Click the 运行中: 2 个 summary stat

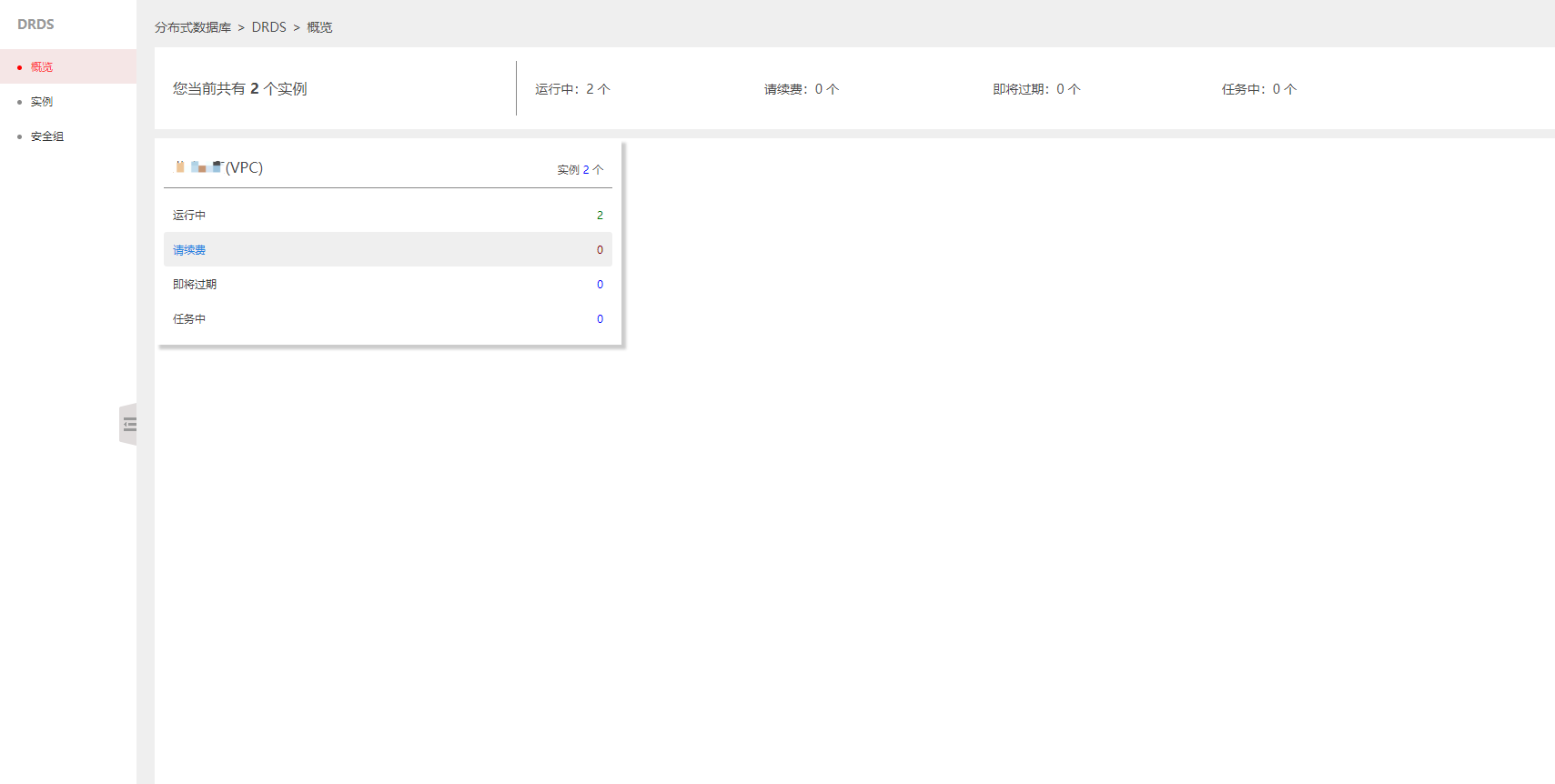(572, 89)
